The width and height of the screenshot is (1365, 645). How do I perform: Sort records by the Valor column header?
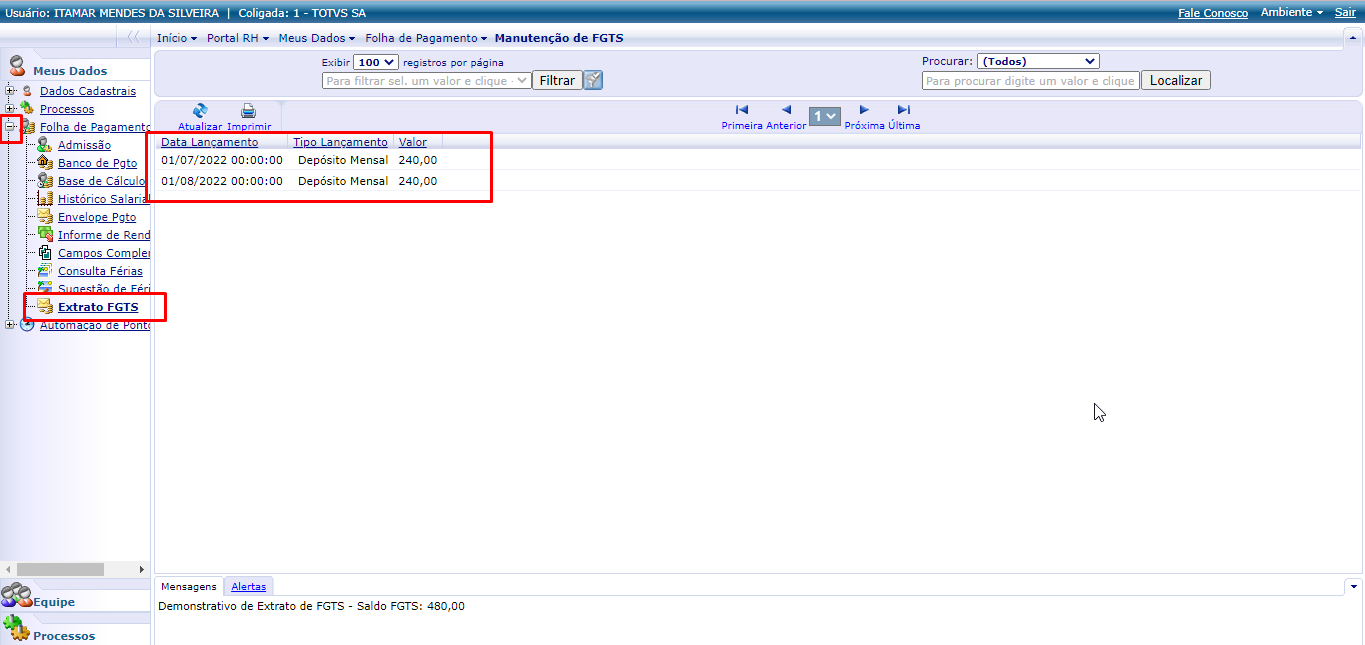pos(412,142)
